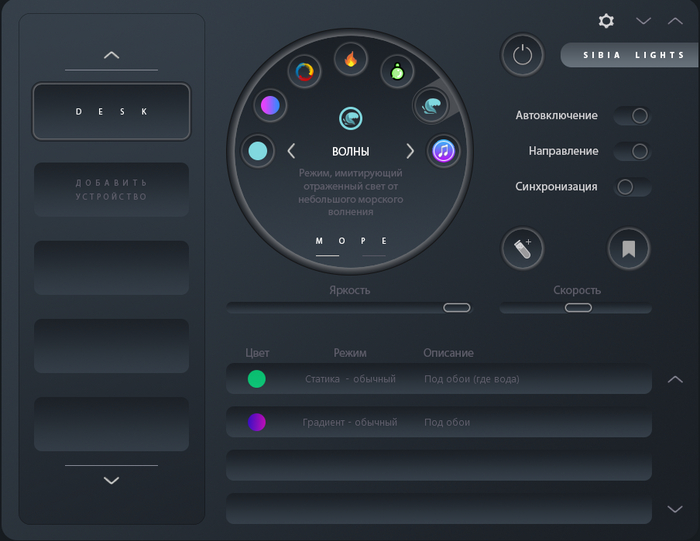Click the purple gradient swatch in presets
The width and height of the screenshot is (700, 541).
pyautogui.click(x=257, y=422)
